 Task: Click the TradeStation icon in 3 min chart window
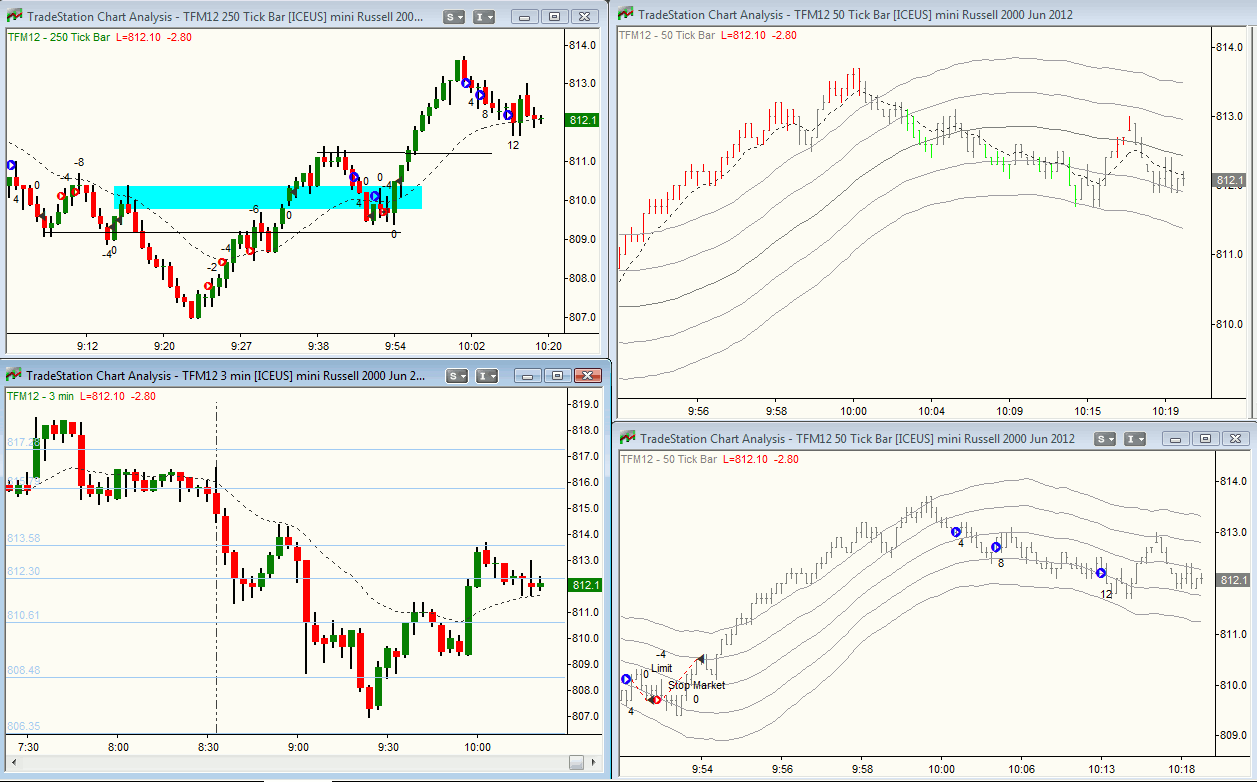coord(13,375)
